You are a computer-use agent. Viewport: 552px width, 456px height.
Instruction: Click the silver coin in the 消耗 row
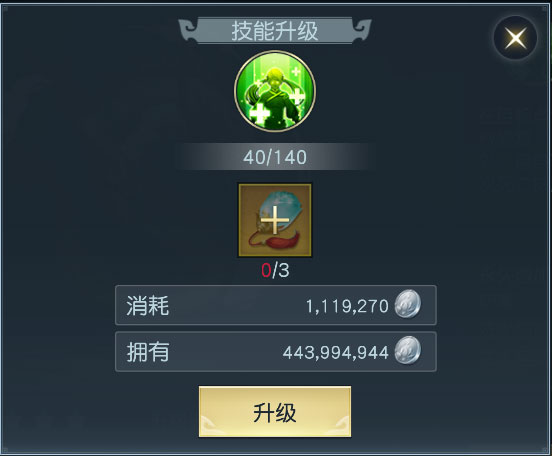[x=408, y=304]
